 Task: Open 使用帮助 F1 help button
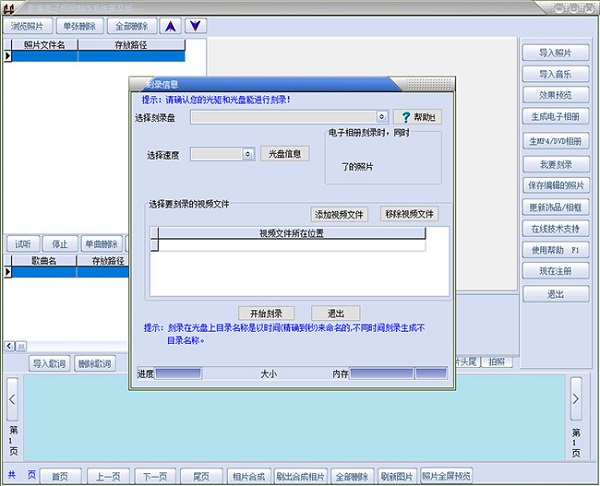point(556,250)
